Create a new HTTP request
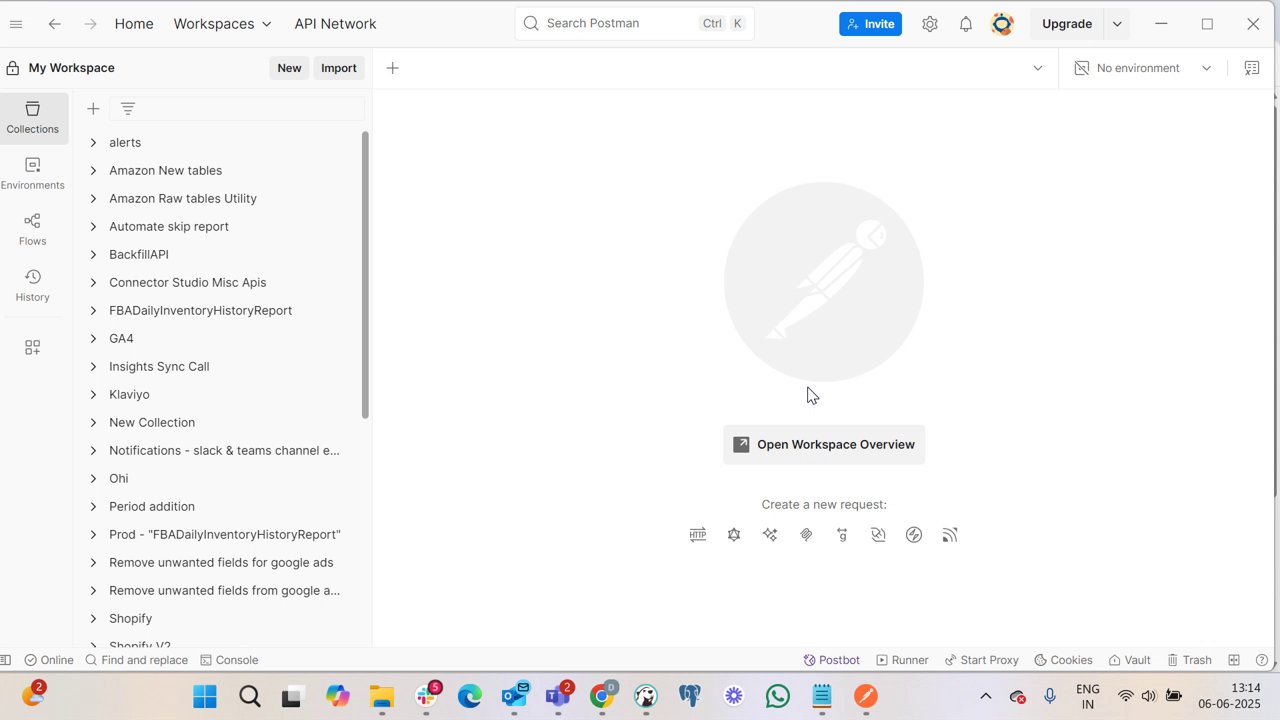Screen dimensions: 1280x720 tap(698, 535)
